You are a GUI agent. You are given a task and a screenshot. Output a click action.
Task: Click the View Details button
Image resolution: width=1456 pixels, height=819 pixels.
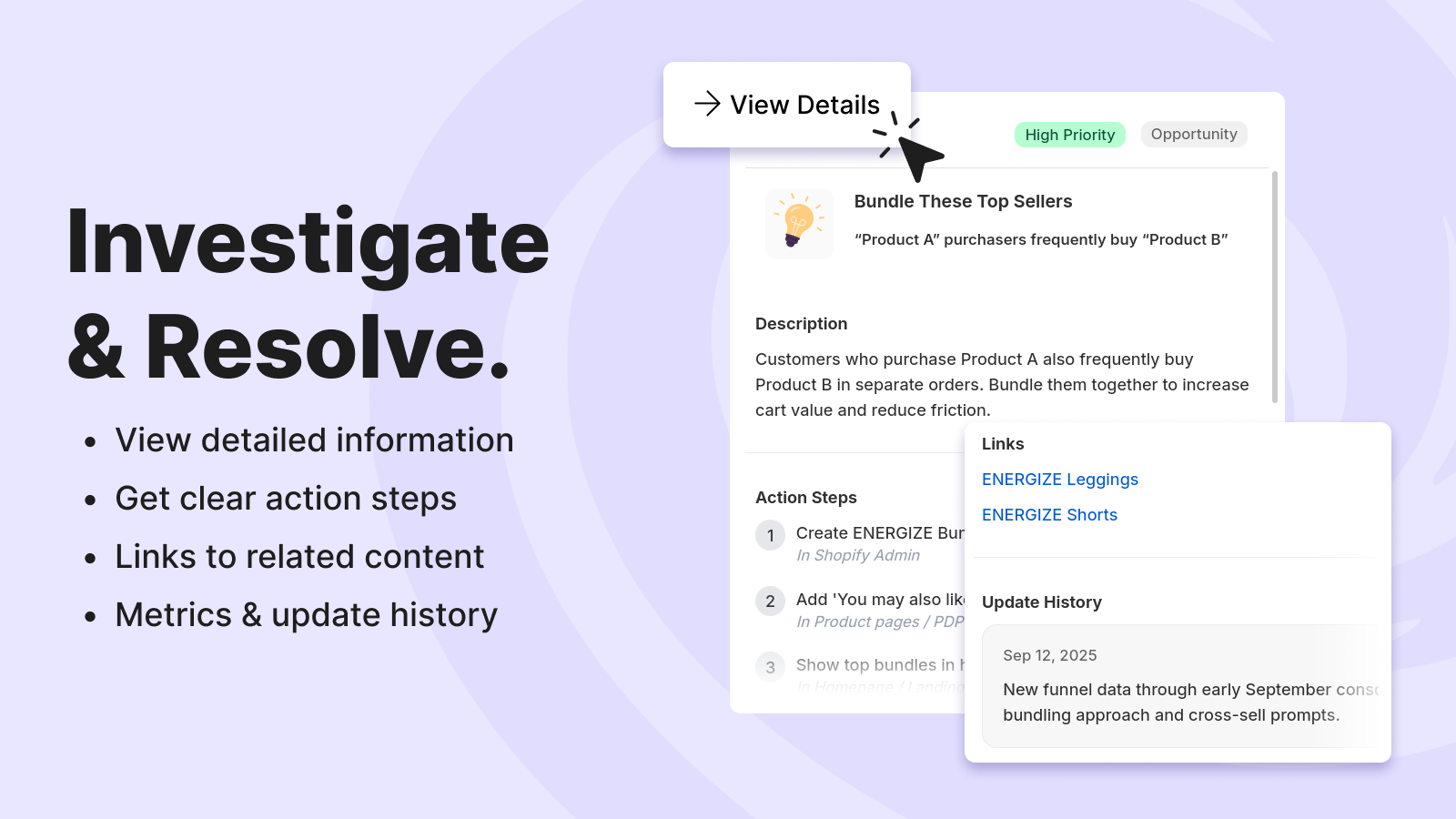click(787, 105)
